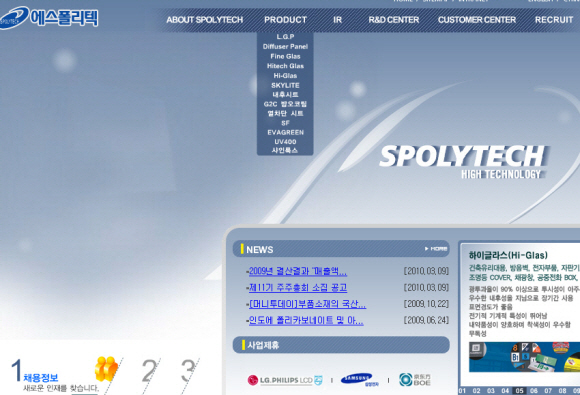Open the 2009년 결산결과 news link
580x395 pixels.
pos(298,271)
